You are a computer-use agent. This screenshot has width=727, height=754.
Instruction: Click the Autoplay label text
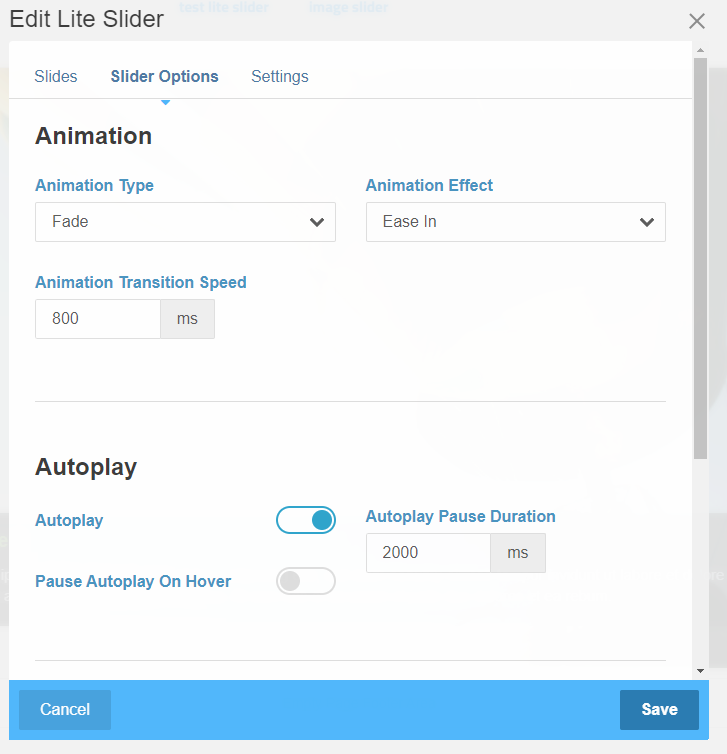point(69,520)
